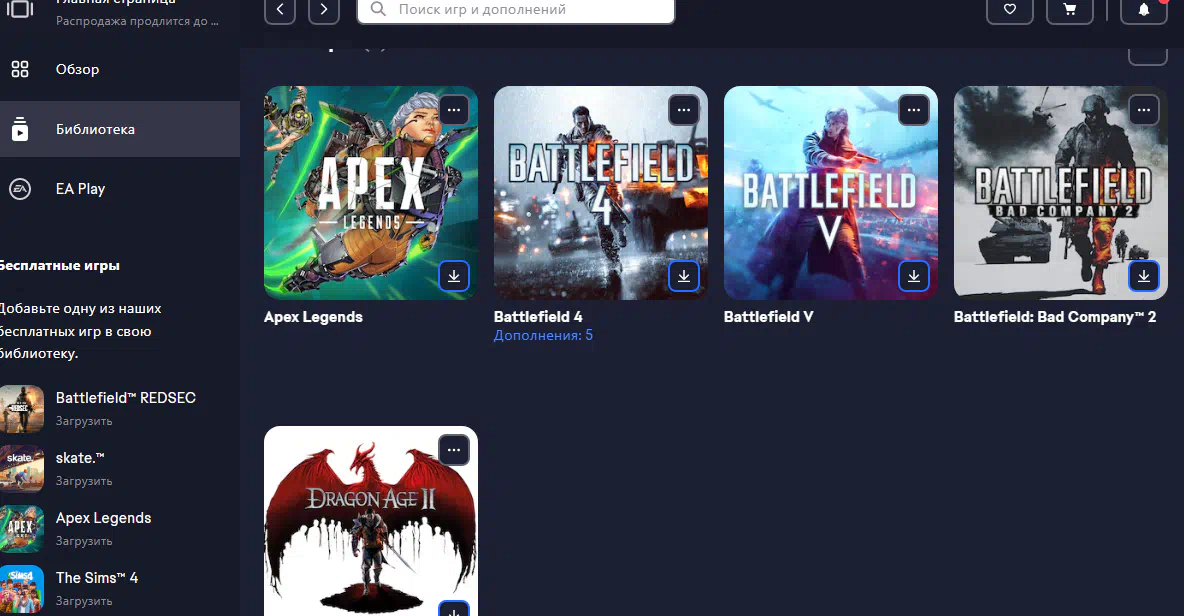Open more options on Battlefield V tile
The image size is (1184, 616).
914,109
